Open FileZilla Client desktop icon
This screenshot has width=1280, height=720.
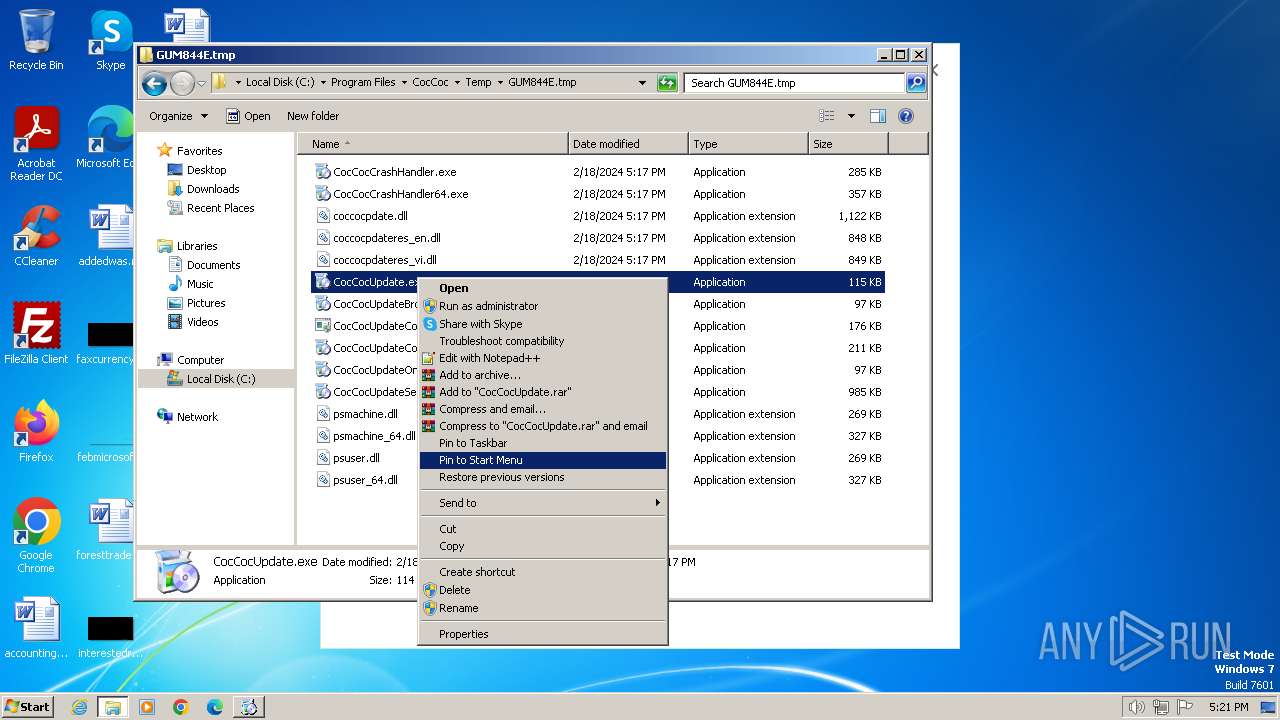36,333
